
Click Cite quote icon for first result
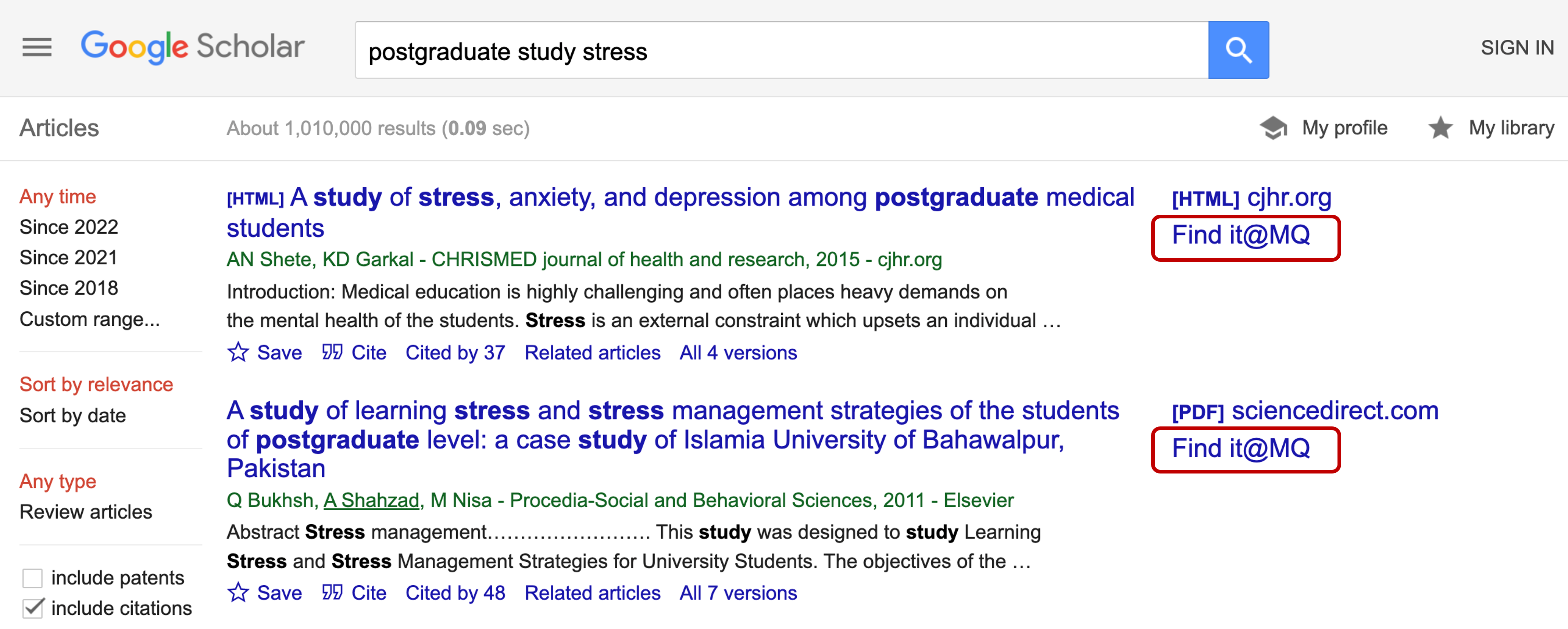[332, 352]
